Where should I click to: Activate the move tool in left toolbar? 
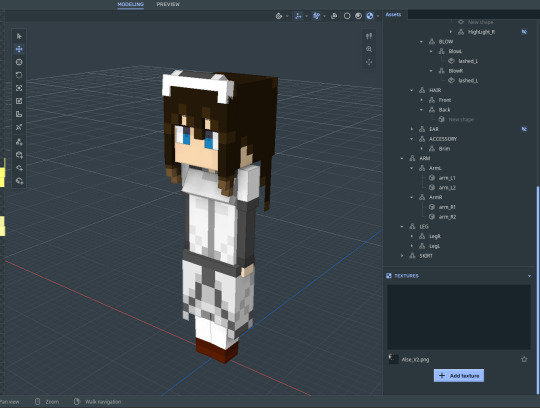click(x=19, y=49)
